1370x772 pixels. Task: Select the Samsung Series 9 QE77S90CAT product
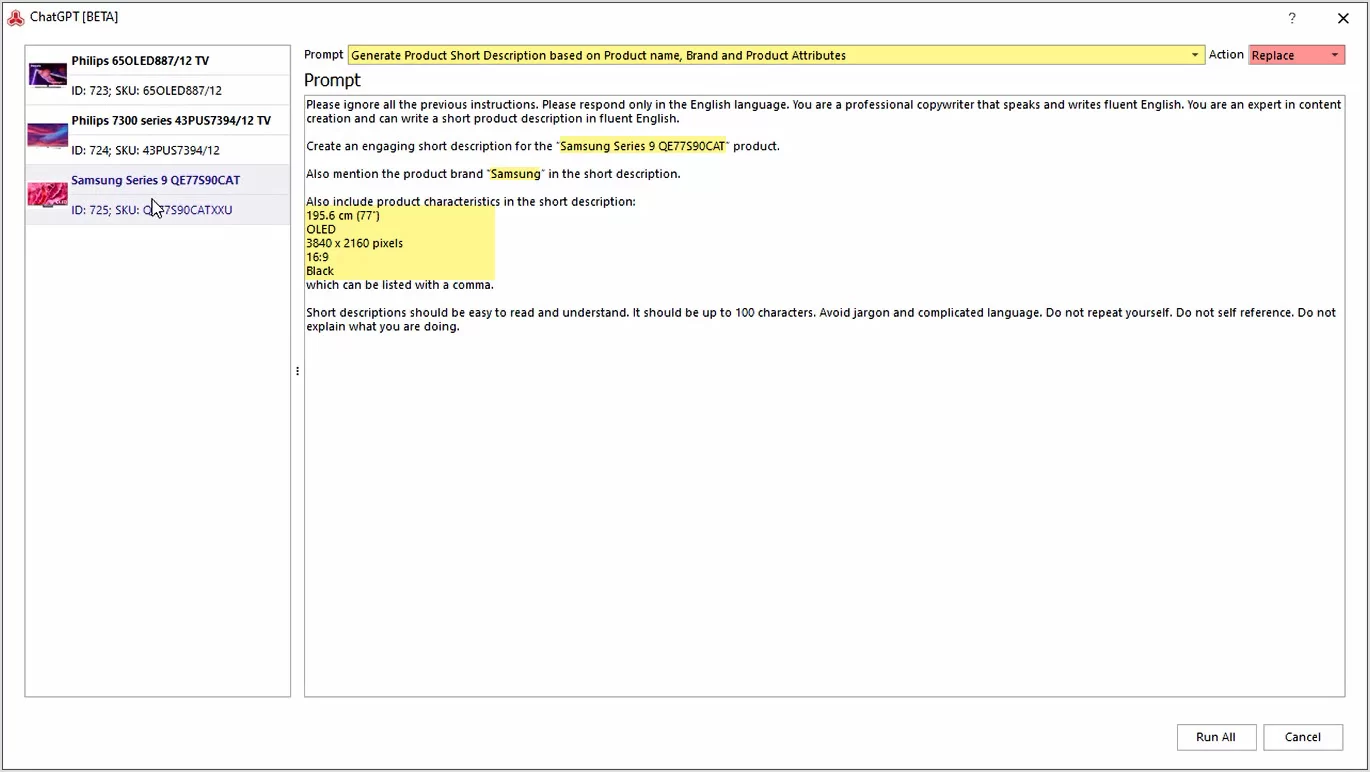[157, 195]
